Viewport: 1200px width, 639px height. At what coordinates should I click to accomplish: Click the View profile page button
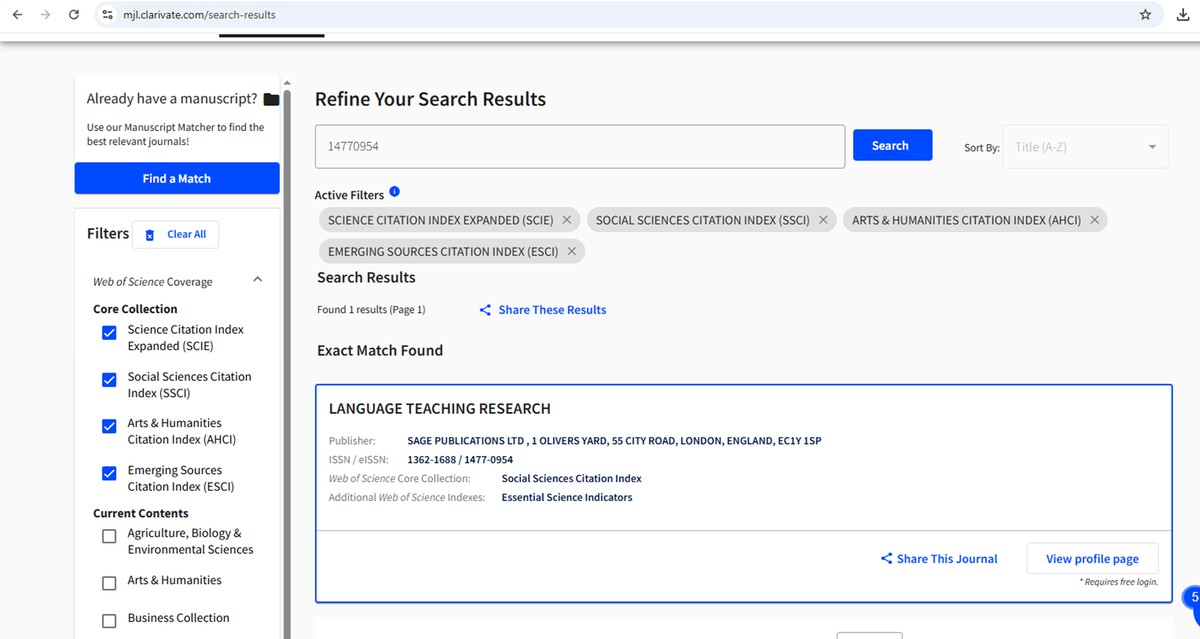(x=1092, y=559)
